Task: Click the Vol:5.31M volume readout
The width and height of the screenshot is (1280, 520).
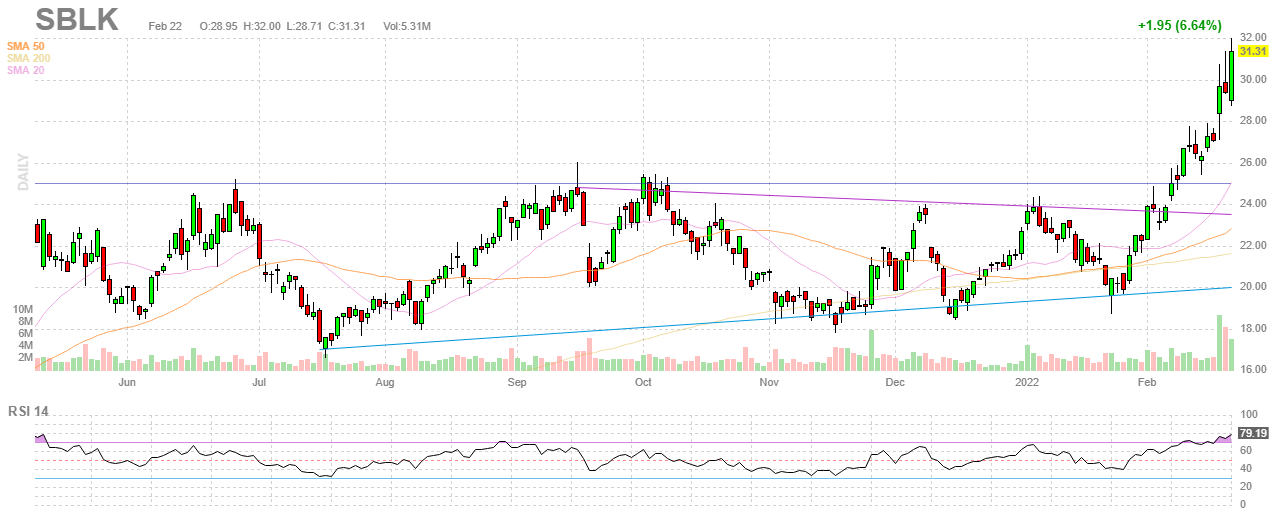Action: pos(407,24)
